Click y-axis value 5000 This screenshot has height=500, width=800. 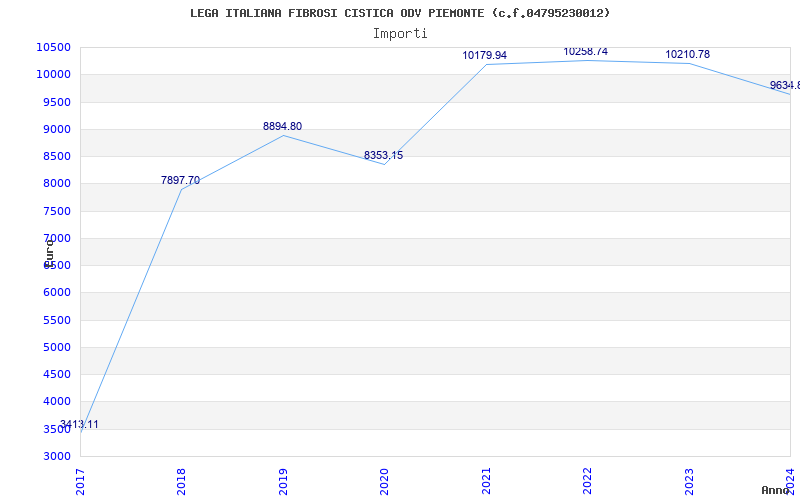(57, 347)
